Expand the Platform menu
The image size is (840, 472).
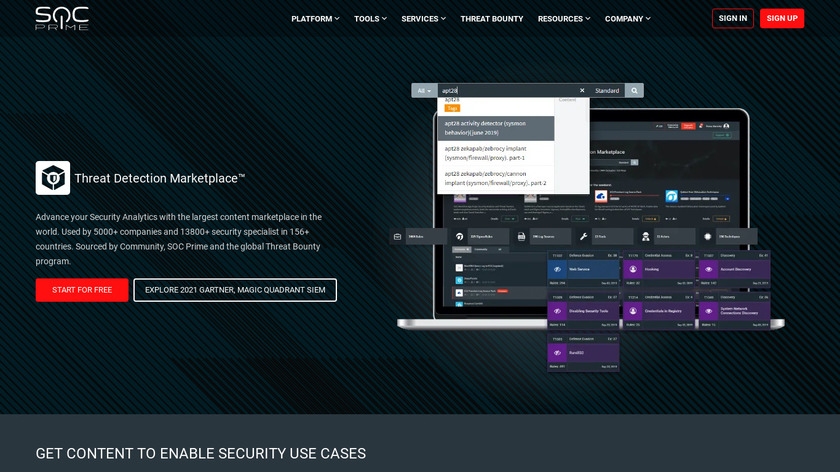[x=315, y=19]
